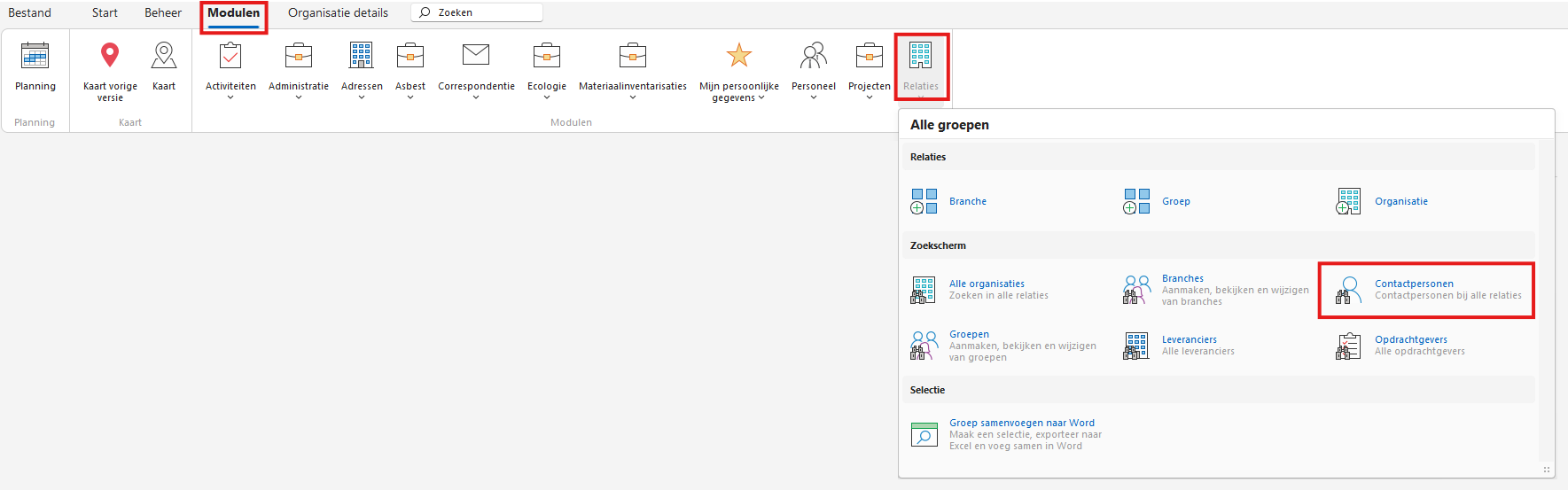Viewport: 1568px width, 490px height.
Task: Open the Opdrachtgevers link
Action: tap(1411, 339)
